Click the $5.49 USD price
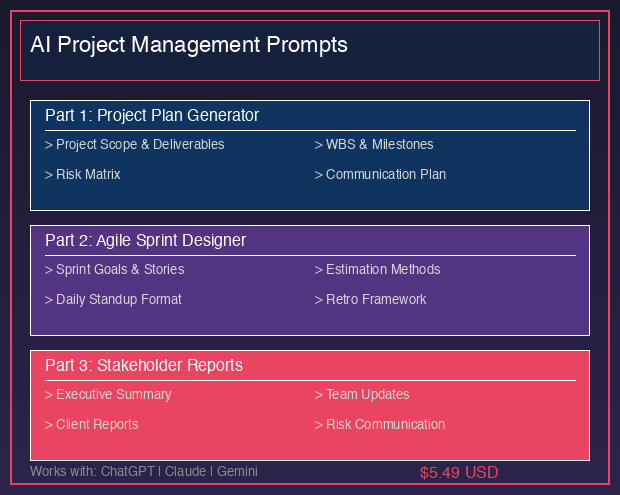The image size is (620, 495). point(459,472)
